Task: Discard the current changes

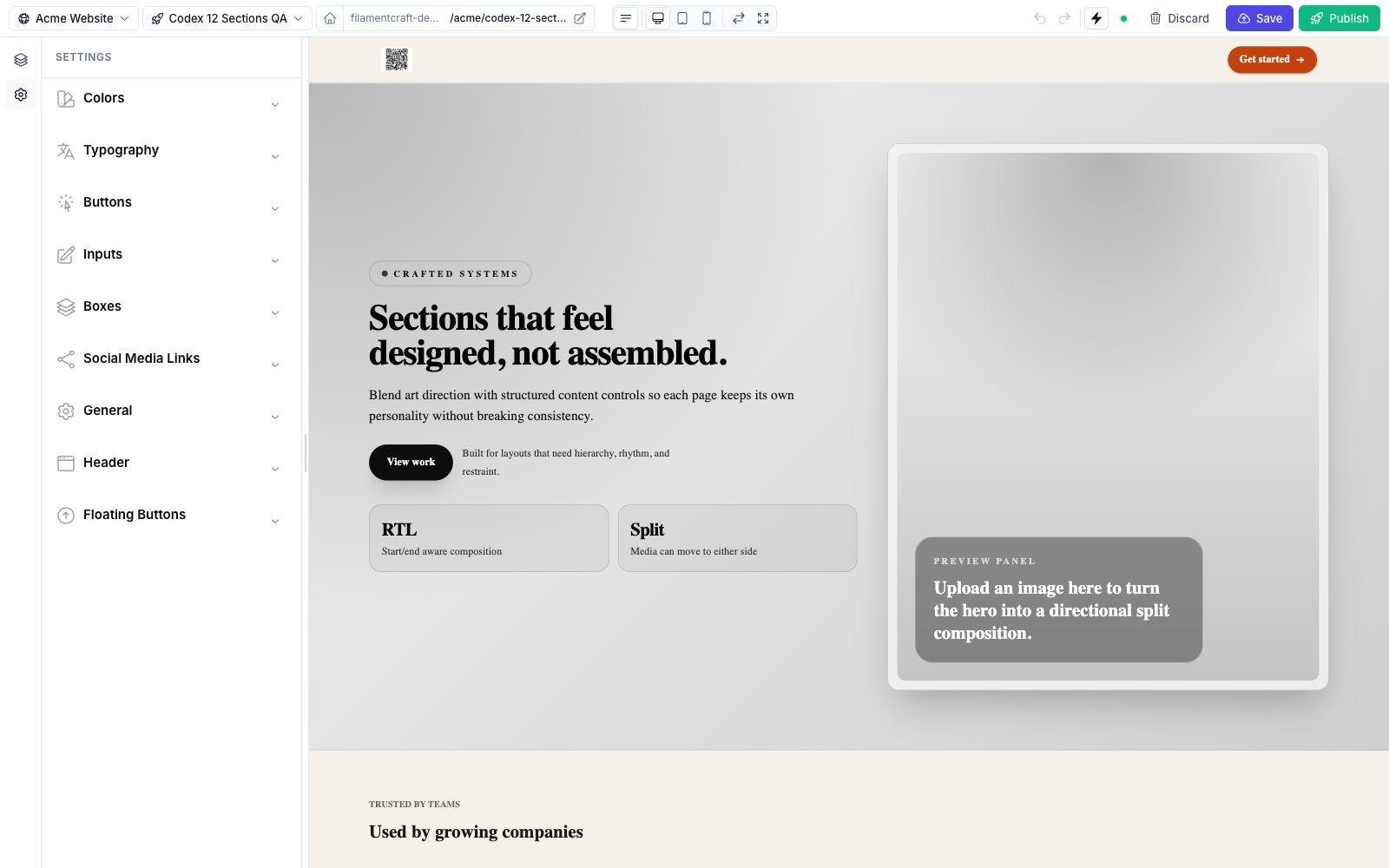Action: tap(1179, 18)
